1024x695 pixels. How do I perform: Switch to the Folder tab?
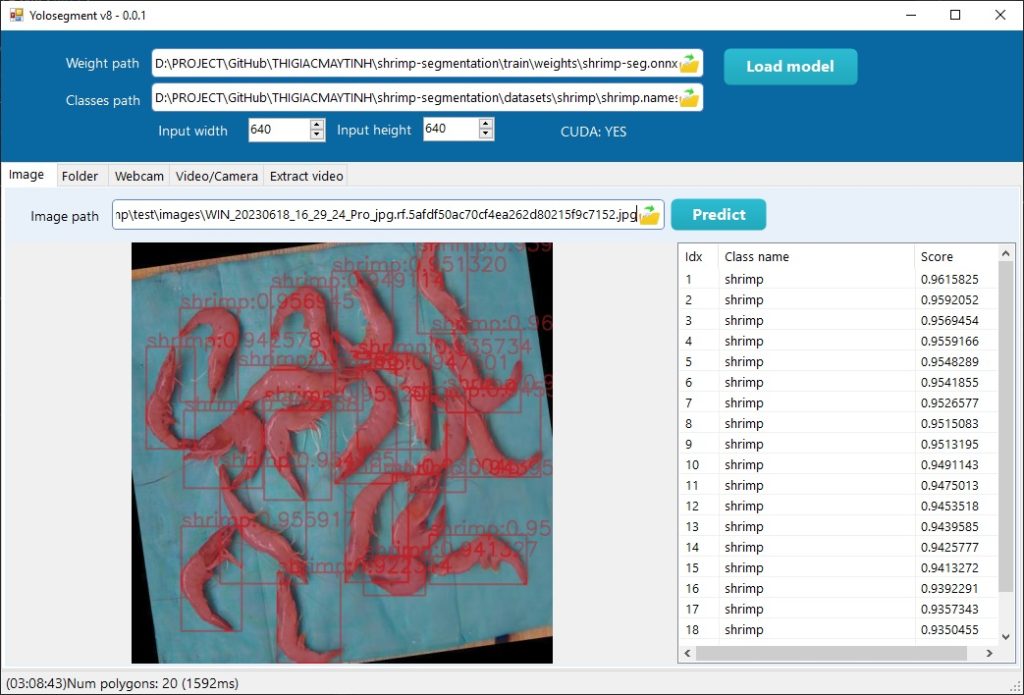click(80, 175)
